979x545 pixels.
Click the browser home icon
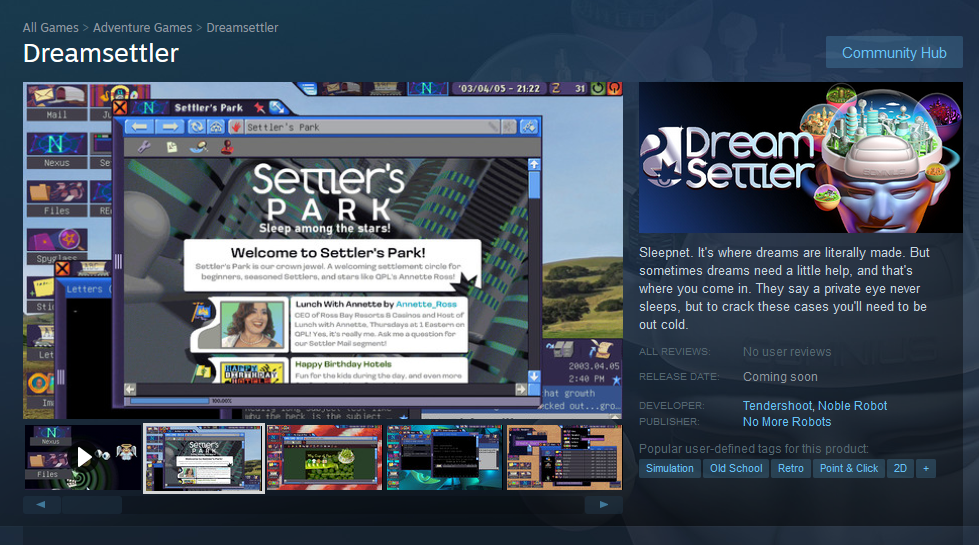coord(216,127)
